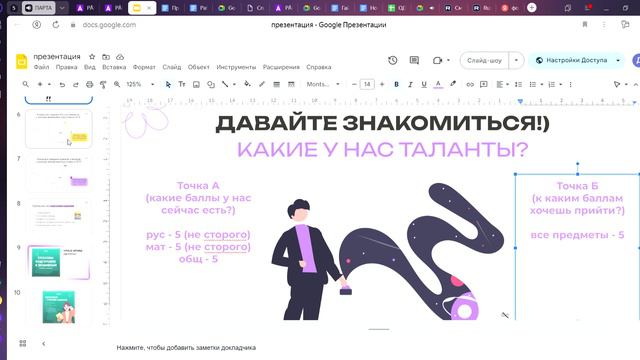Viewport: 640px width, 360px height.
Task: Open the Вид menu
Action: pyautogui.click(x=90, y=67)
